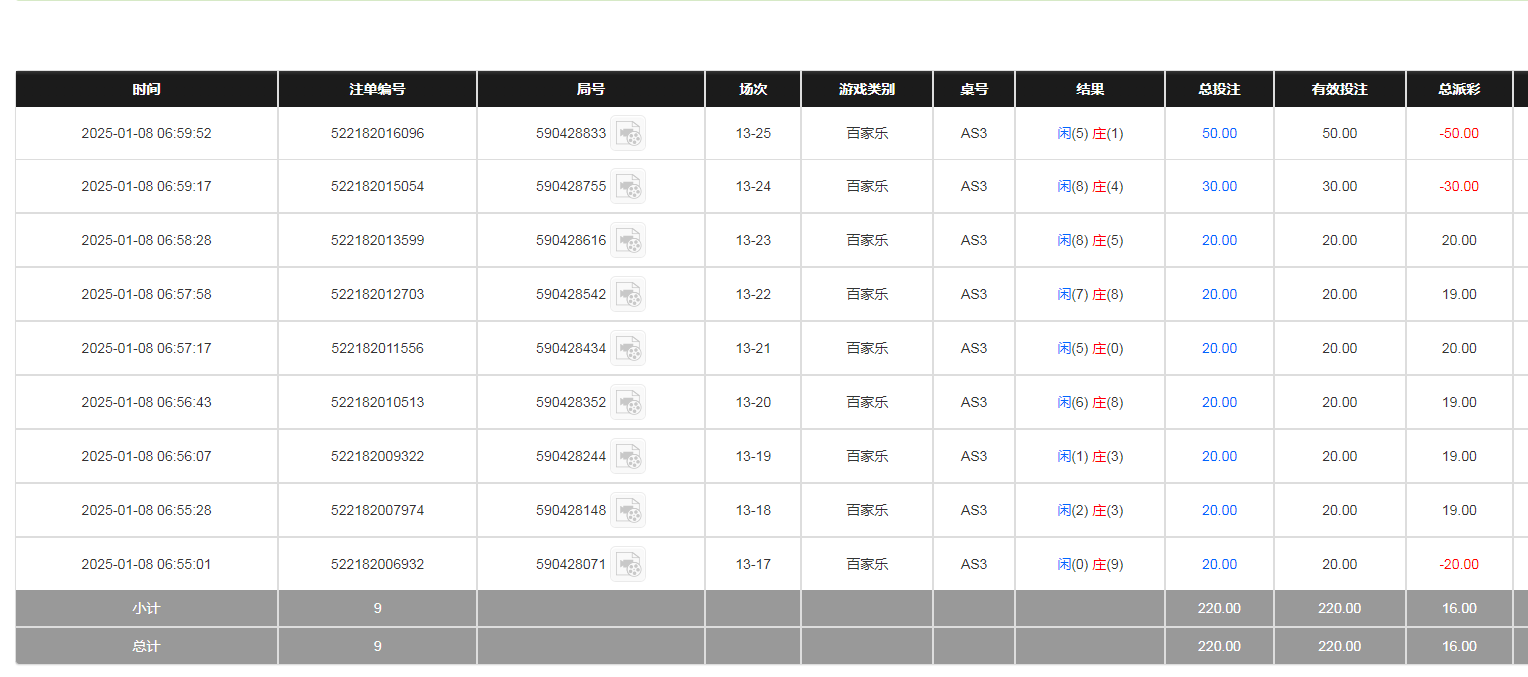
Task: Launch video replay for round 590428244
Action: coord(628,456)
